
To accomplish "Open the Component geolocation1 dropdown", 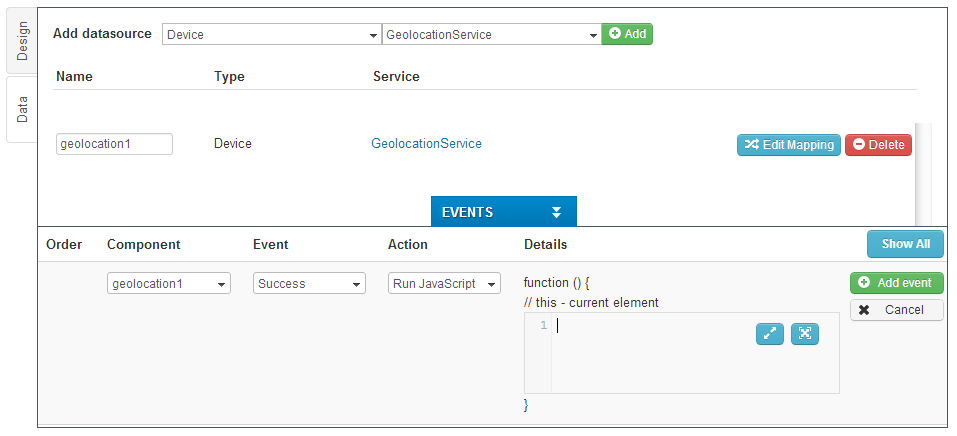I will [168, 284].
